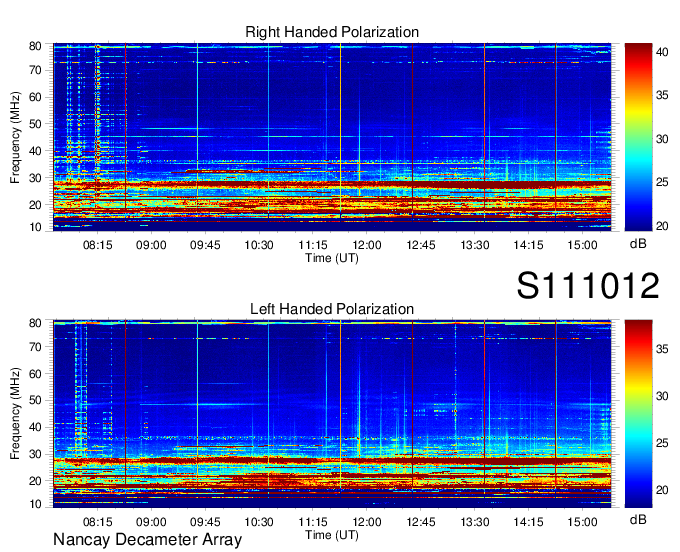The image size is (680, 552).
Task: Click 08:15 time tick under Right Handed plot
Action: (x=98, y=245)
